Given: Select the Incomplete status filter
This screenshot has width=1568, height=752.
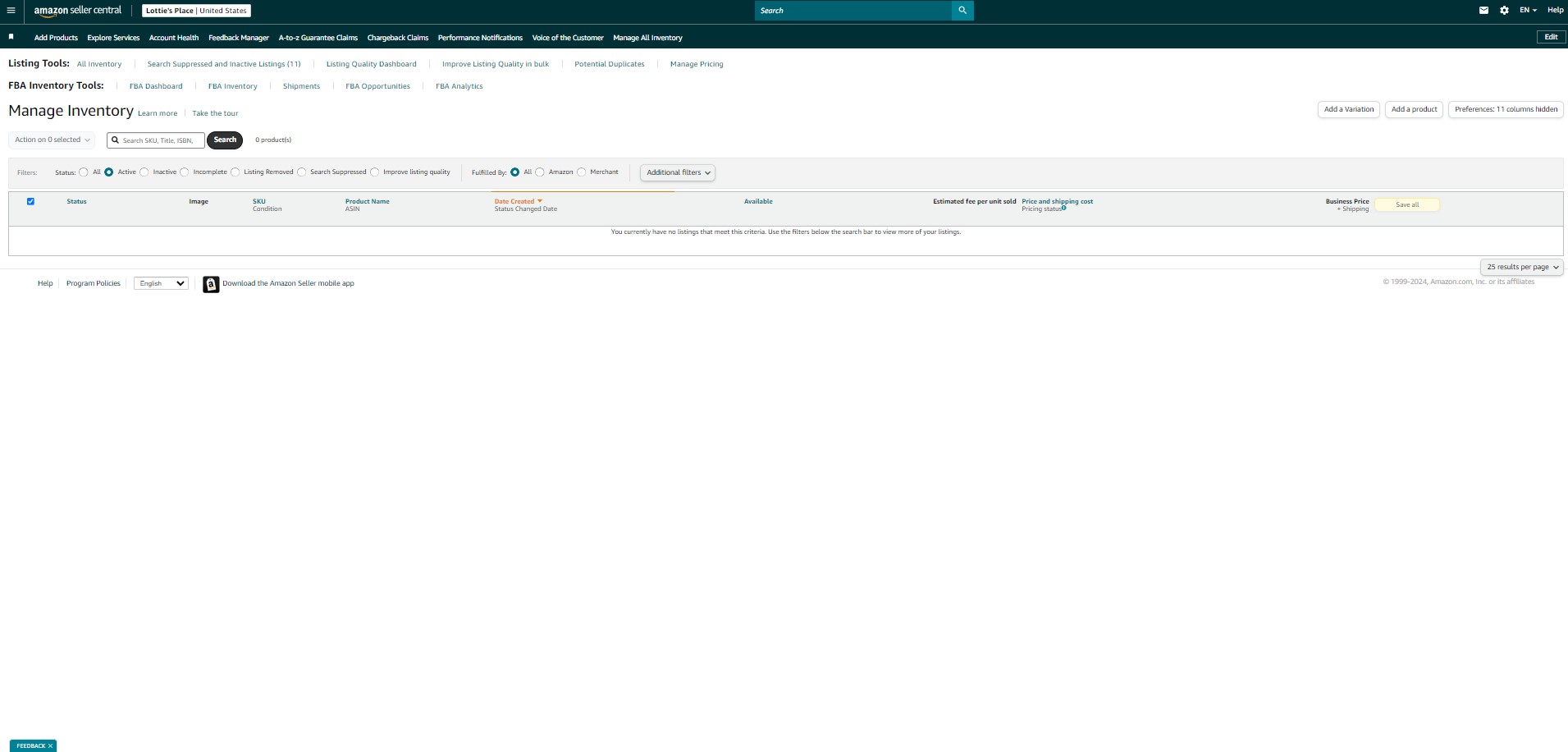Looking at the screenshot, I should coord(185,172).
